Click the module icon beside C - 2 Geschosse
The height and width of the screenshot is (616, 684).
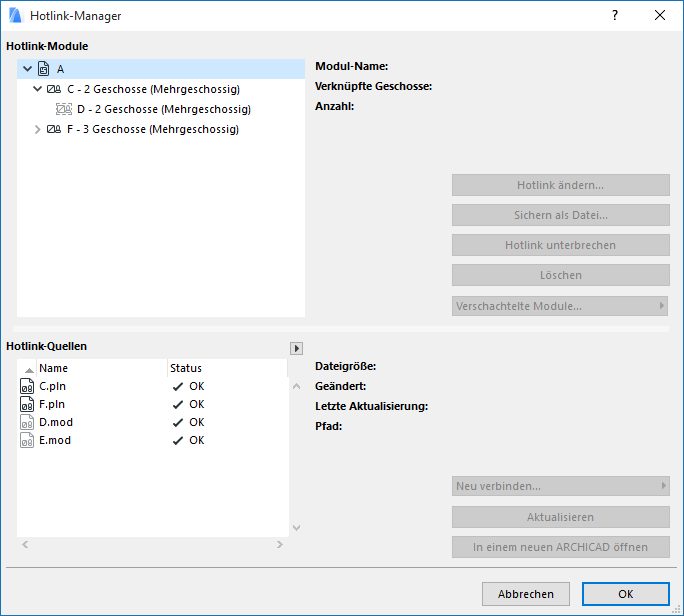coord(54,89)
